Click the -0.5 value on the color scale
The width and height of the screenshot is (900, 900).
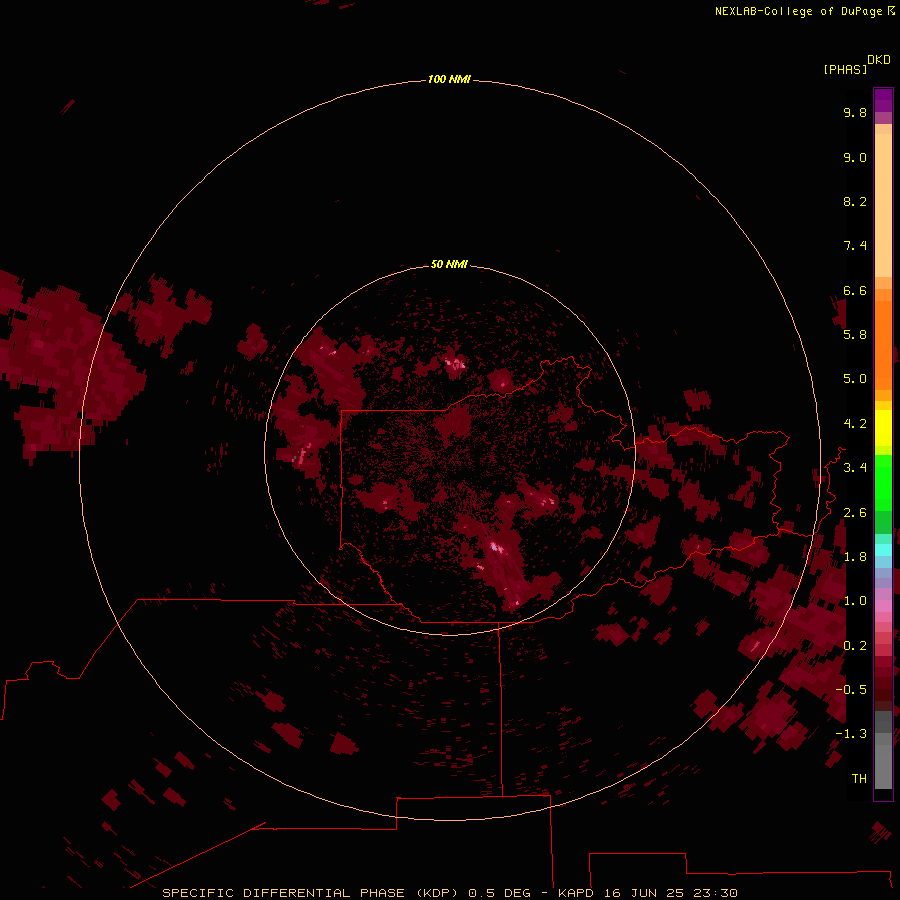851,689
